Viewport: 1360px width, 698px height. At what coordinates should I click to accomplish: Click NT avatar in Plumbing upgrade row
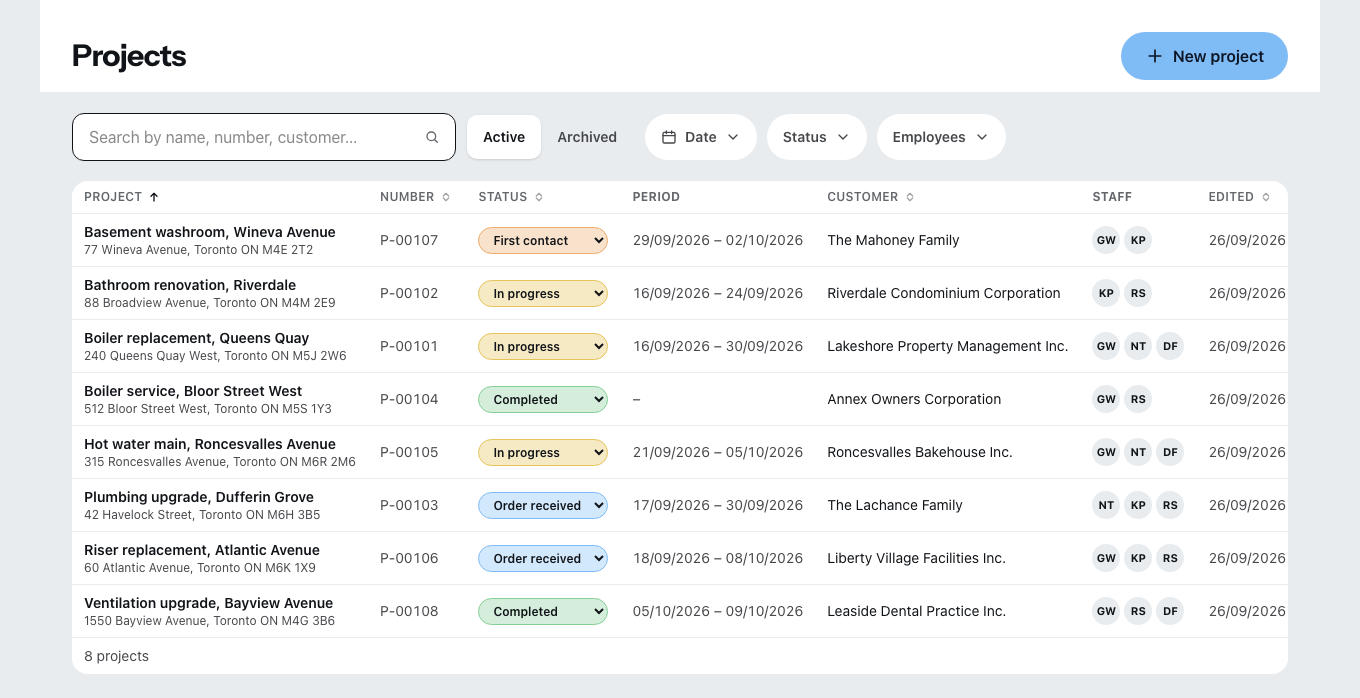click(1106, 505)
